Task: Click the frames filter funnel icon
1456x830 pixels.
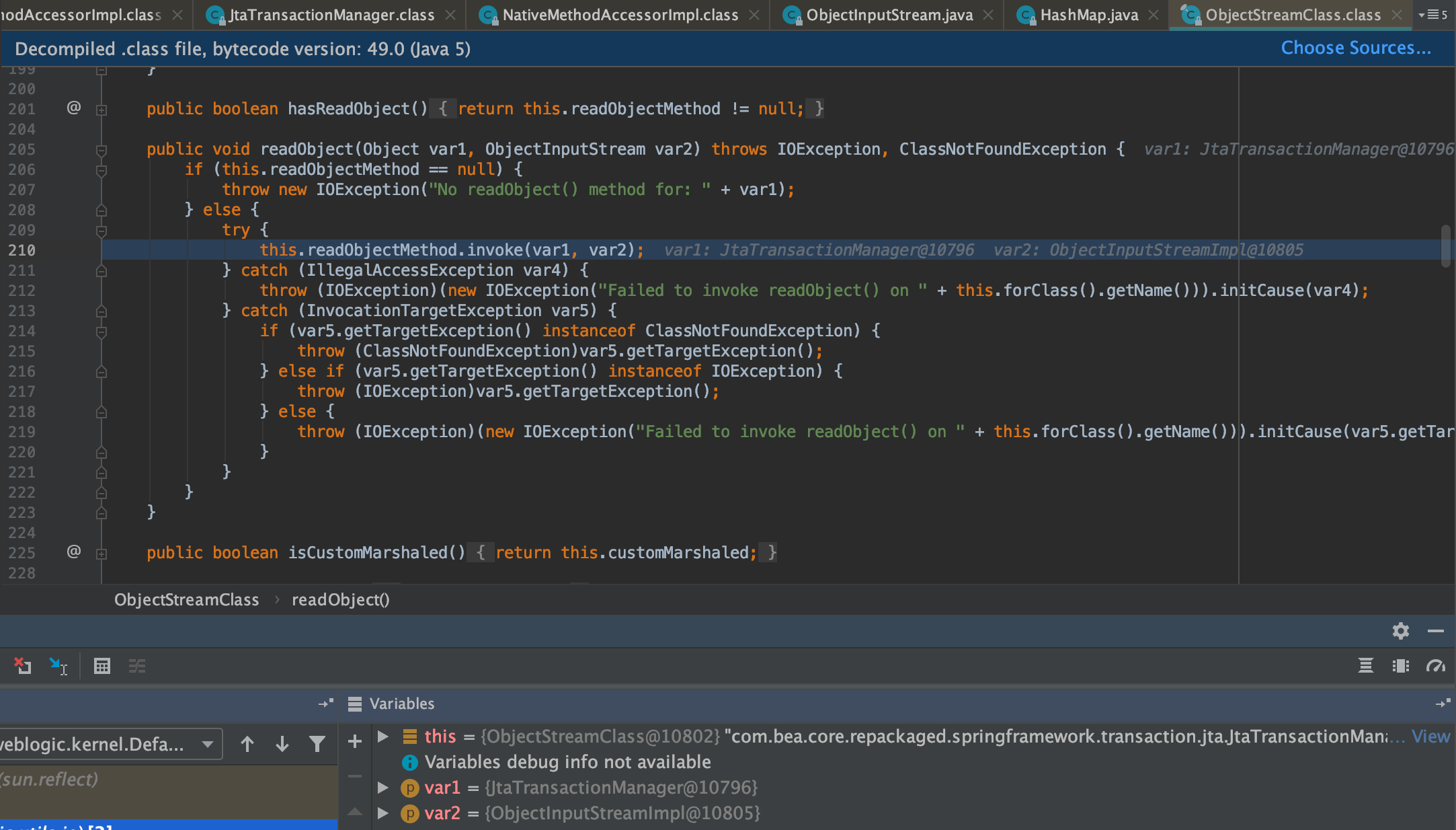Action: point(317,744)
